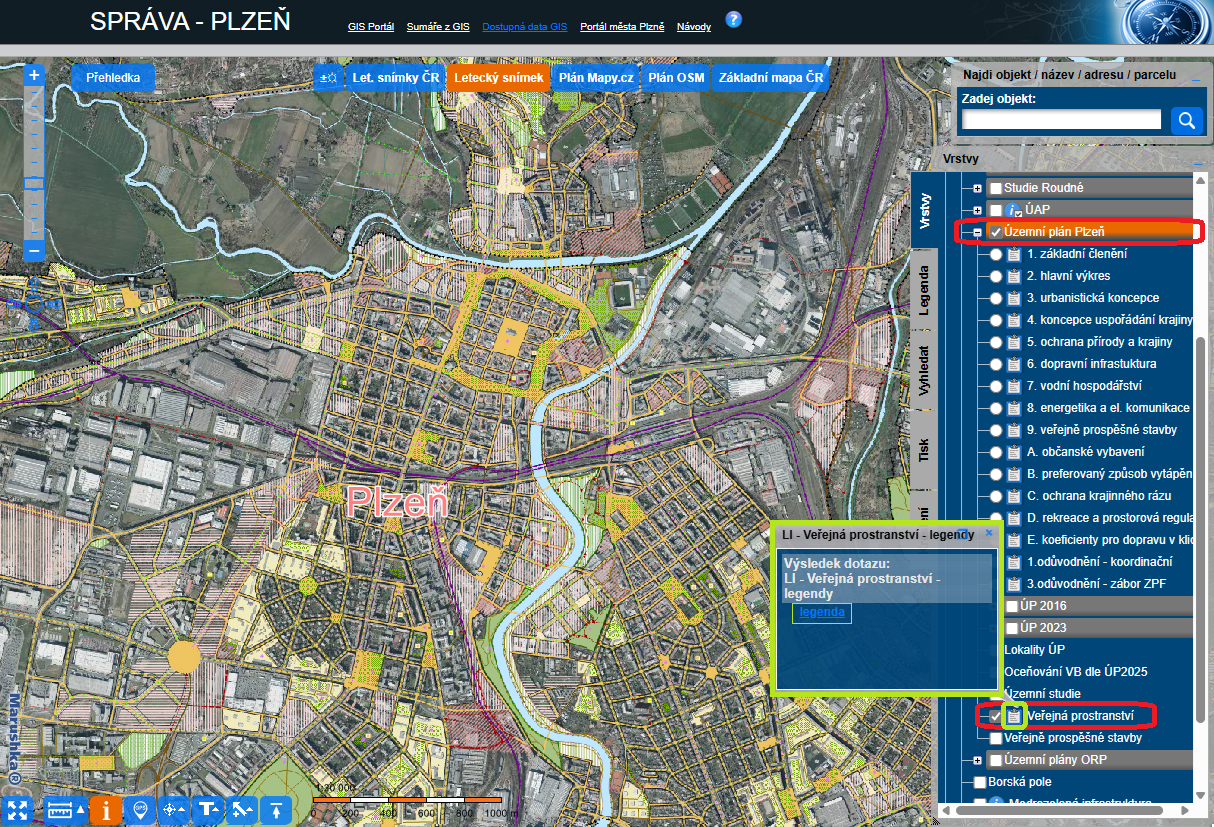Image resolution: width=1214 pixels, height=827 pixels.
Task: Enable the ÚAP layer checkbox
Action: tap(996, 210)
